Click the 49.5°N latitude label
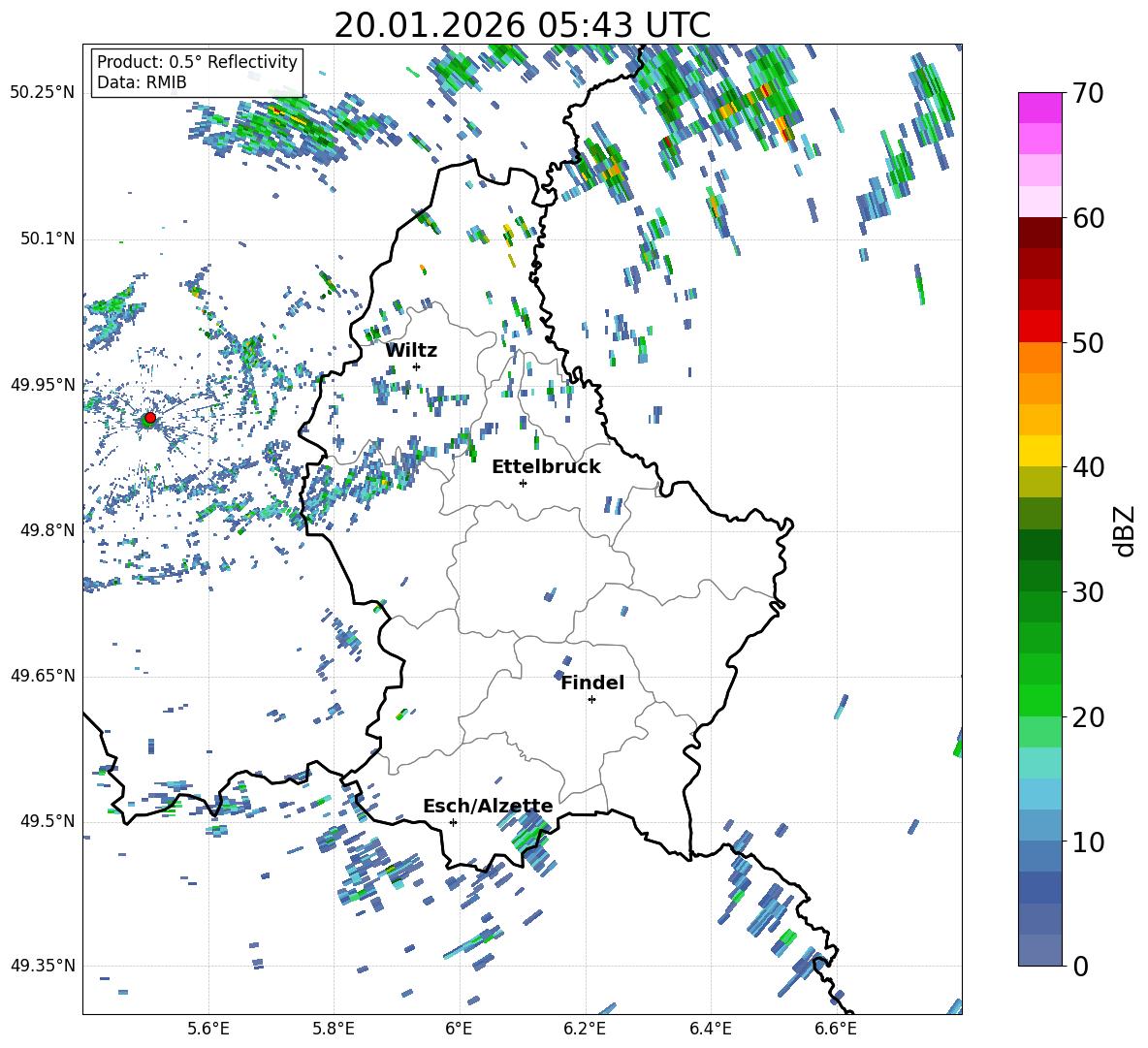Image resolution: width=1148 pixels, height=1048 pixels. (x=48, y=820)
